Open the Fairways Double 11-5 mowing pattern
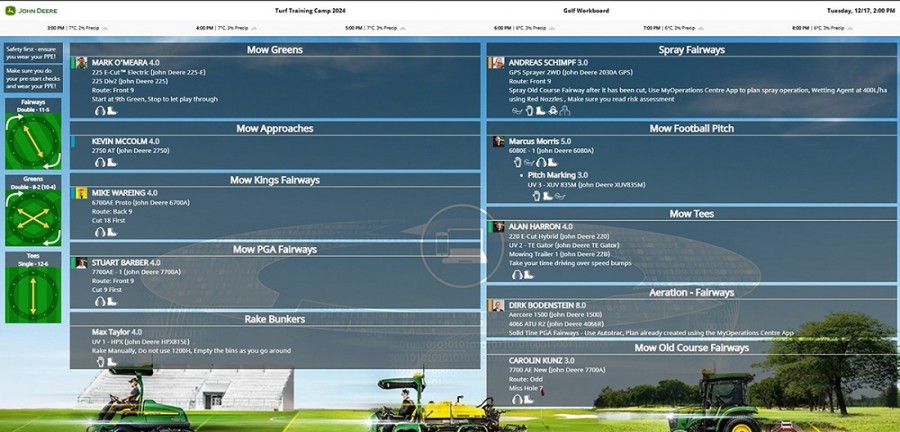The width and height of the screenshot is (900, 432). (33, 134)
